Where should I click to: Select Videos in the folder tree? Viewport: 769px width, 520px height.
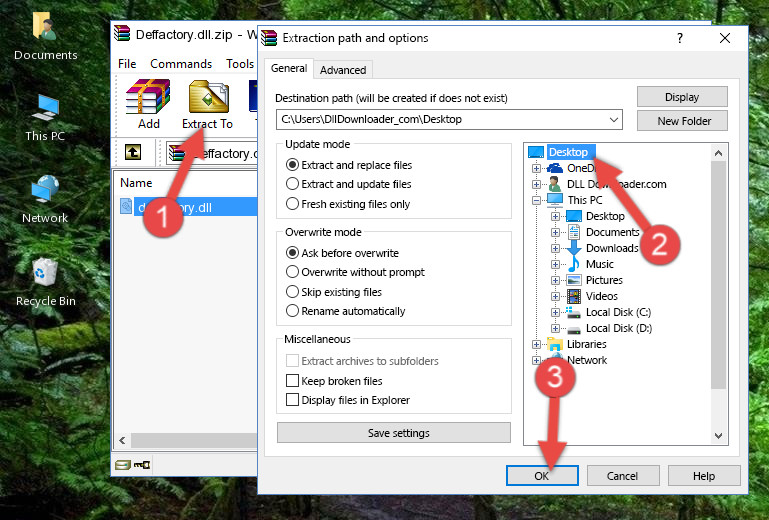(602, 296)
